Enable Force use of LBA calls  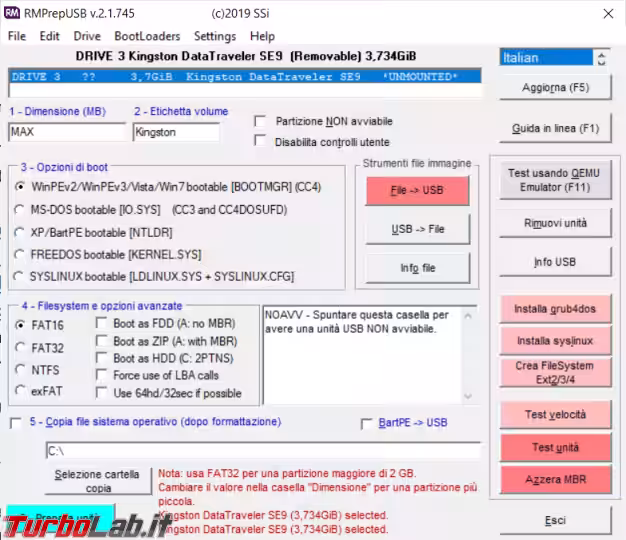point(101,375)
